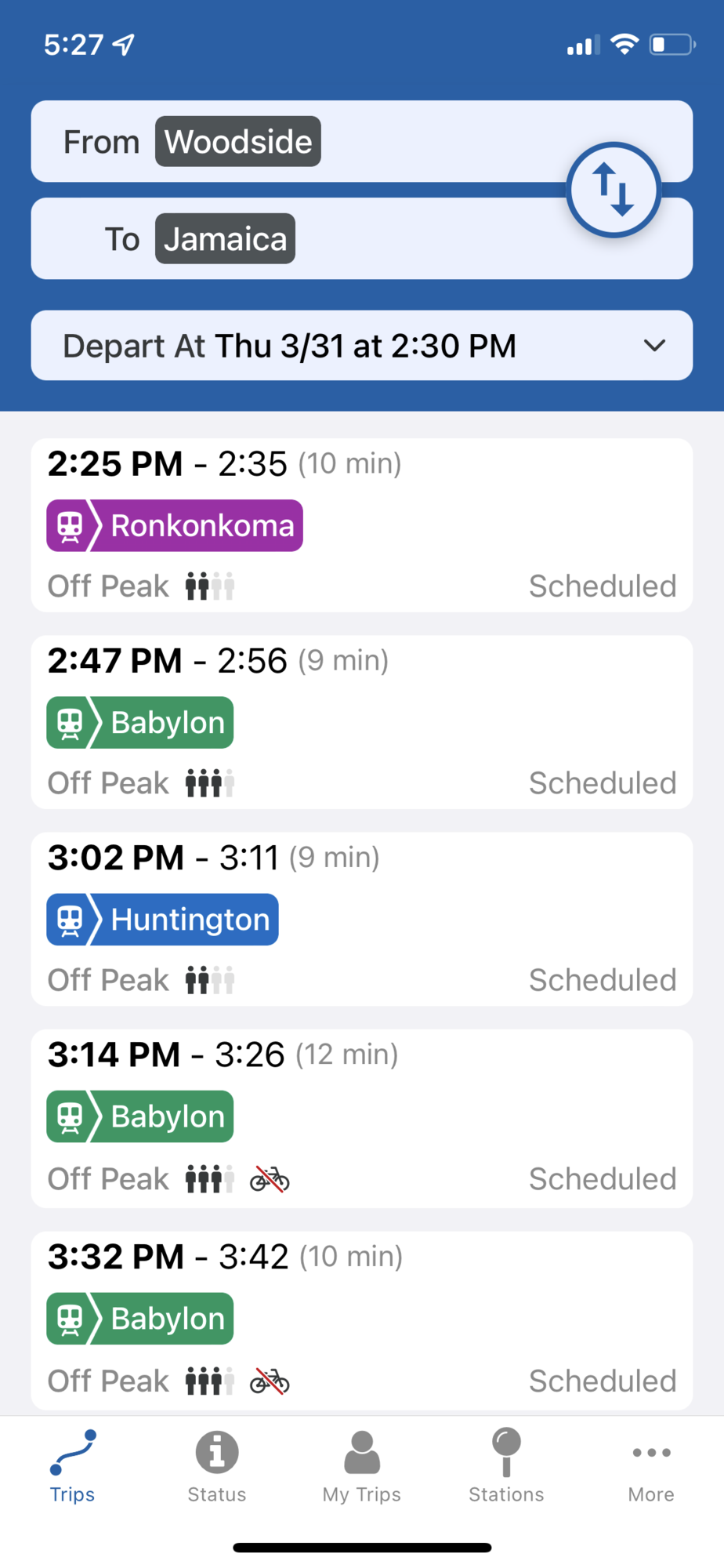Viewport: 724px width, 1568px height.
Task: Change the Jamaica destination station
Action: click(226, 239)
